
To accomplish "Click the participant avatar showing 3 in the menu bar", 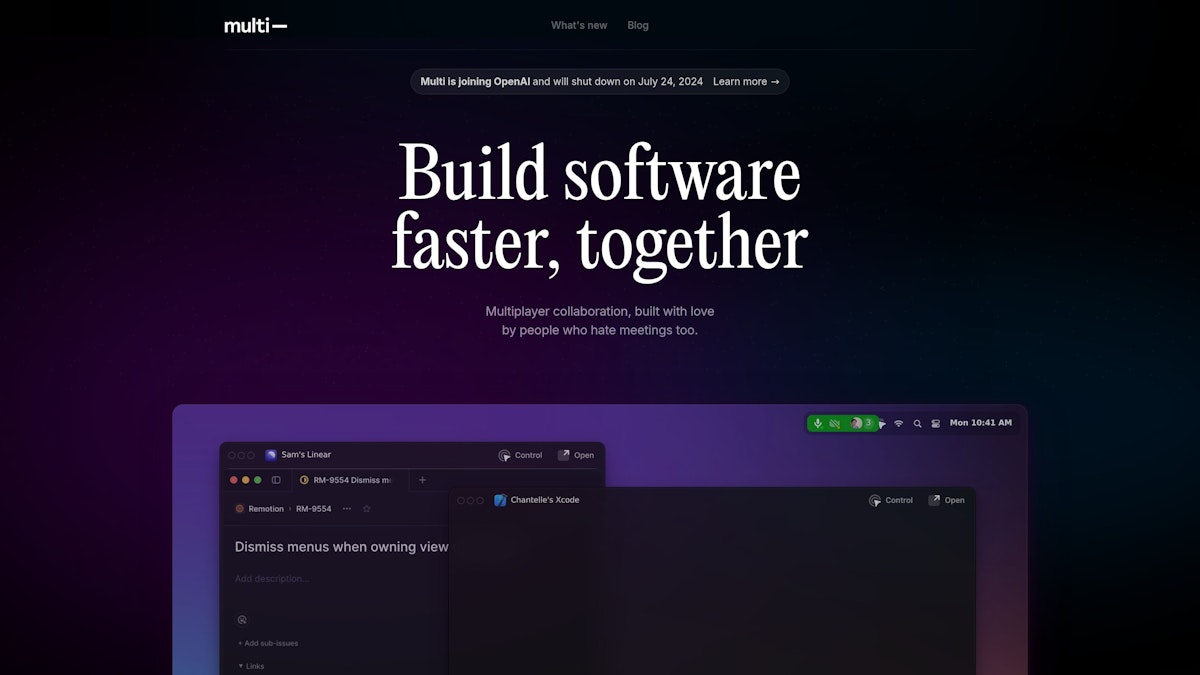I will click(862, 423).
